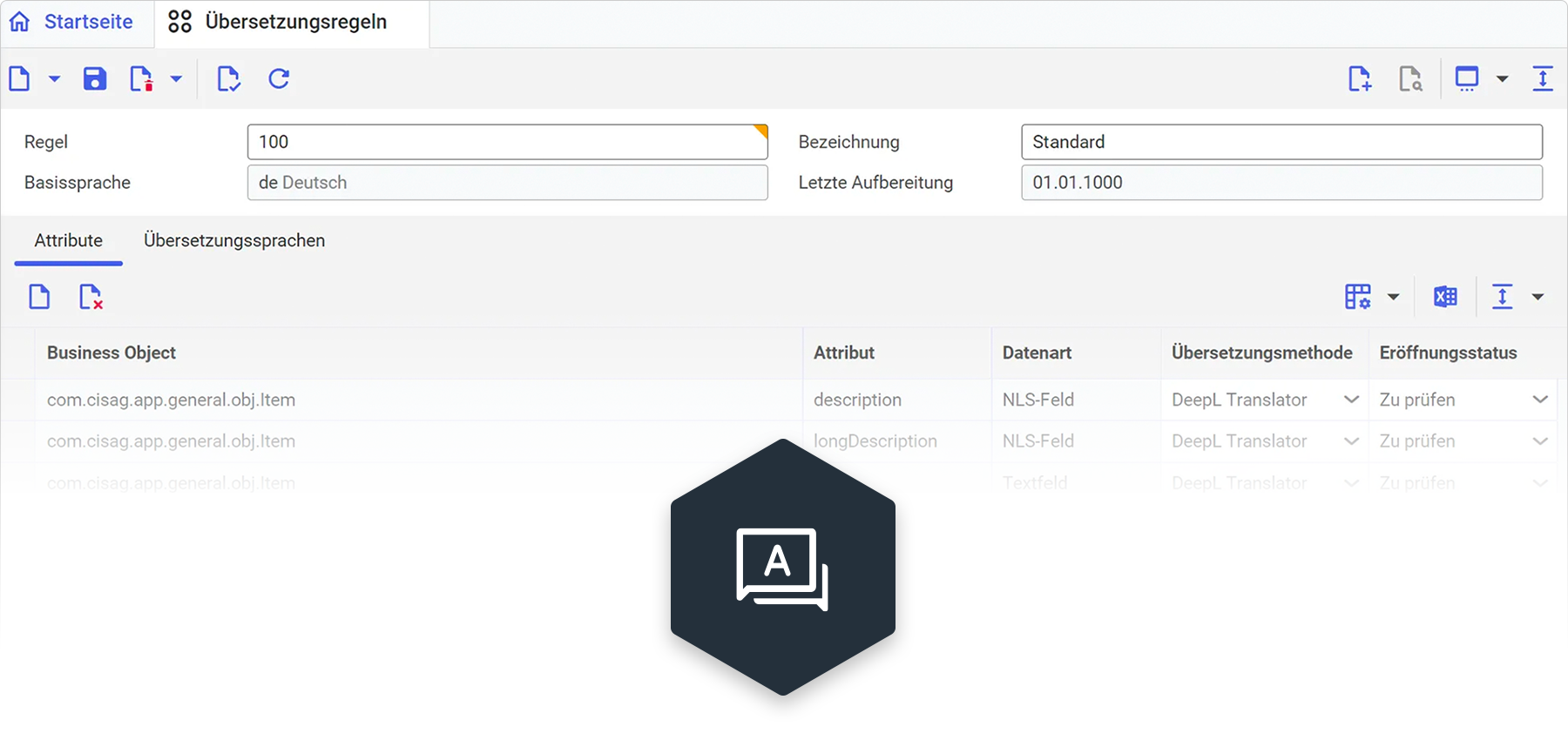Expand the delete document dropdown arrow
The height and width of the screenshot is (740, 1568).
coord(176,79)
